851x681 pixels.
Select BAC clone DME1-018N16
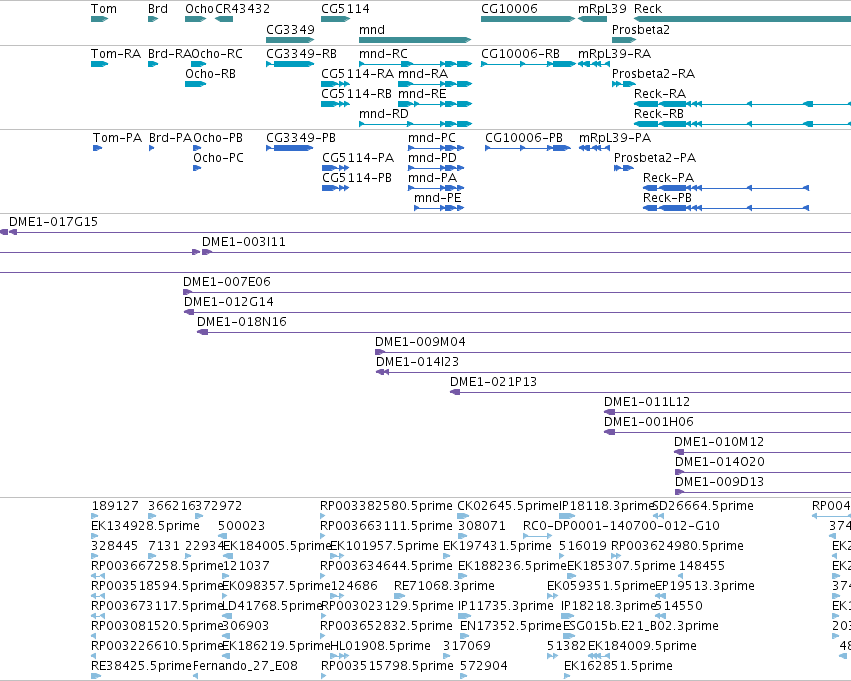coord(524,333)
